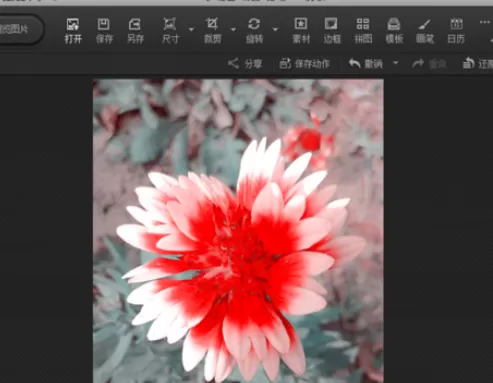
Task: Select the 旋转 (Rotate) tool
Action: [254, 31]
